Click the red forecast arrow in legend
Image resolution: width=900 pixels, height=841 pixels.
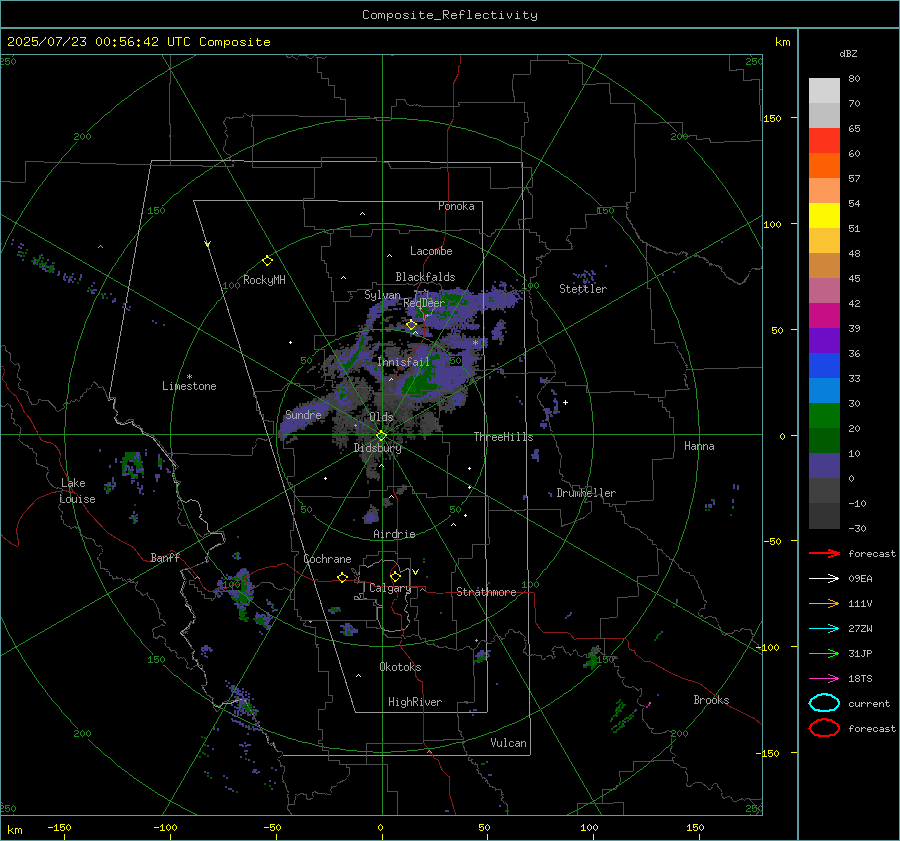point(824,553)
